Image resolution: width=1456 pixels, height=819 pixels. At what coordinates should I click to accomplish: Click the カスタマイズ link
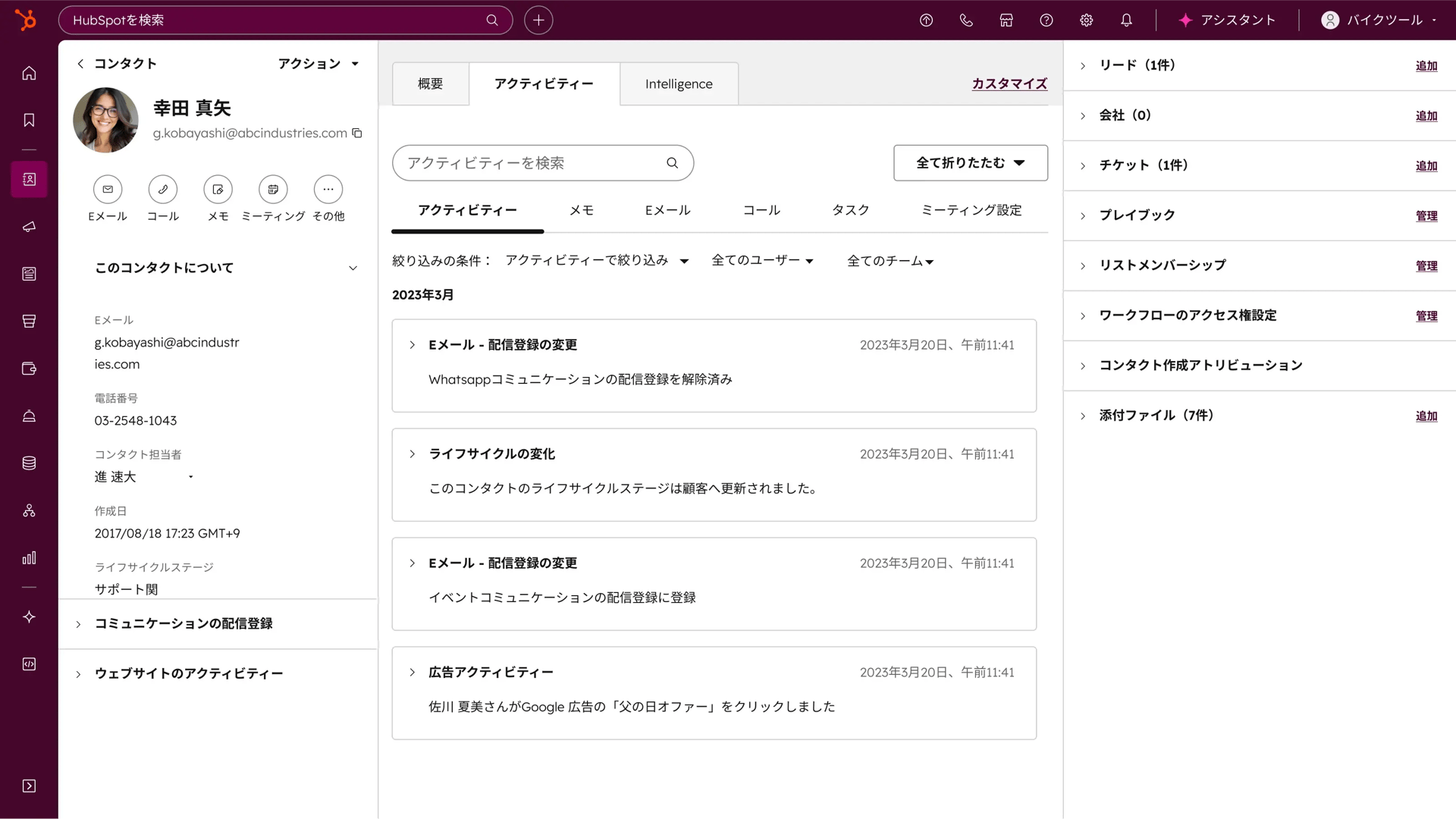pos(1009,83)
